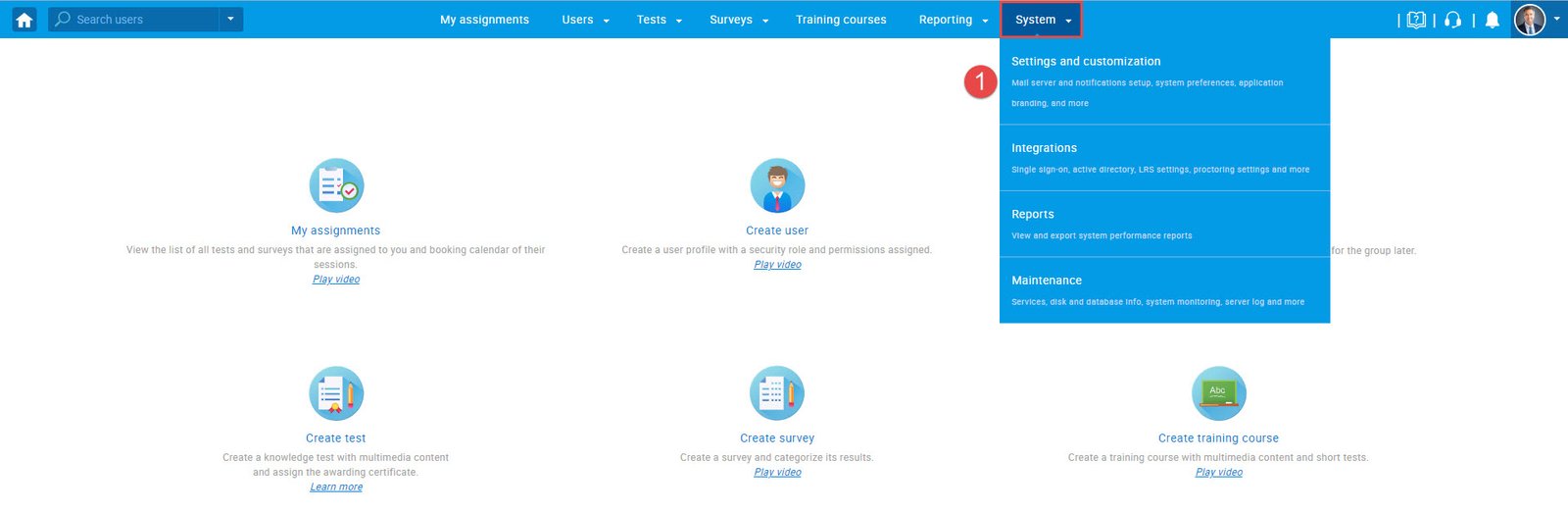The height and width of the screenshot is (513, 1568).
Task: Click the Create training course chalkboard icon
Action: 1218,393
